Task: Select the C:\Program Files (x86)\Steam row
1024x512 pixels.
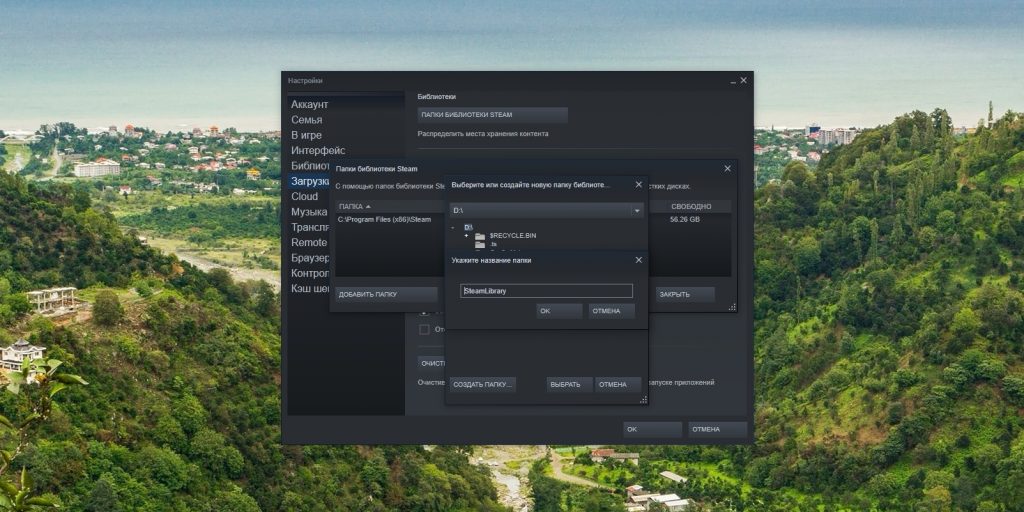Action: 385,219
